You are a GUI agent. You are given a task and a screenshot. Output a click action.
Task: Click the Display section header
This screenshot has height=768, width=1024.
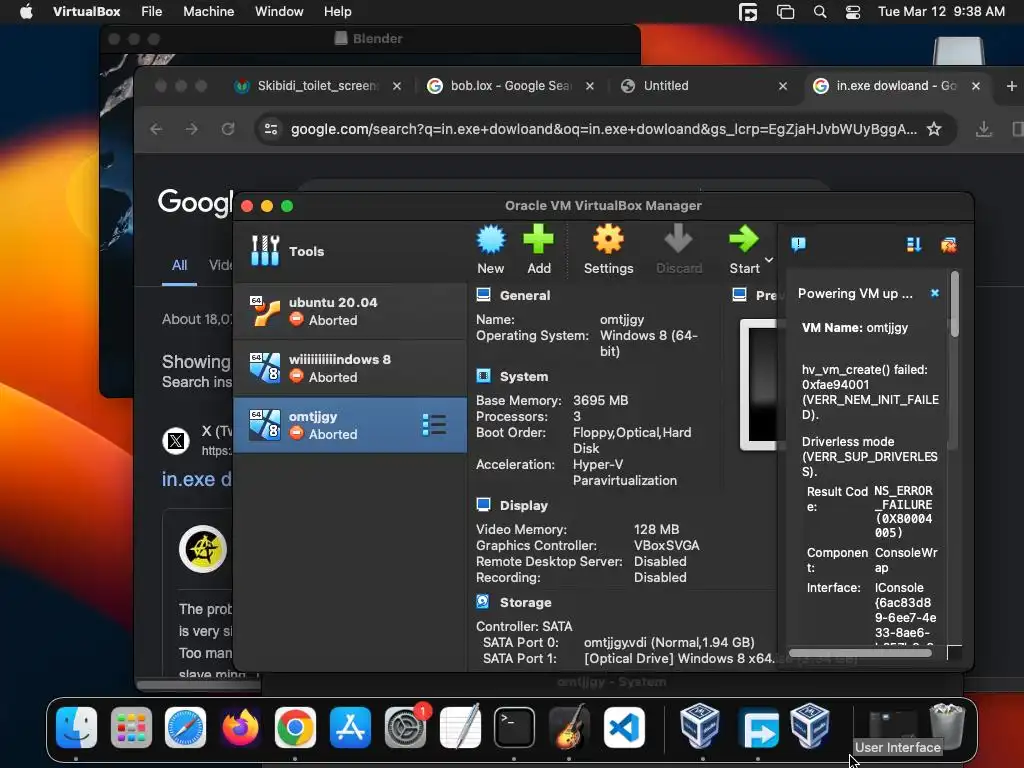(x=524, y=505)
